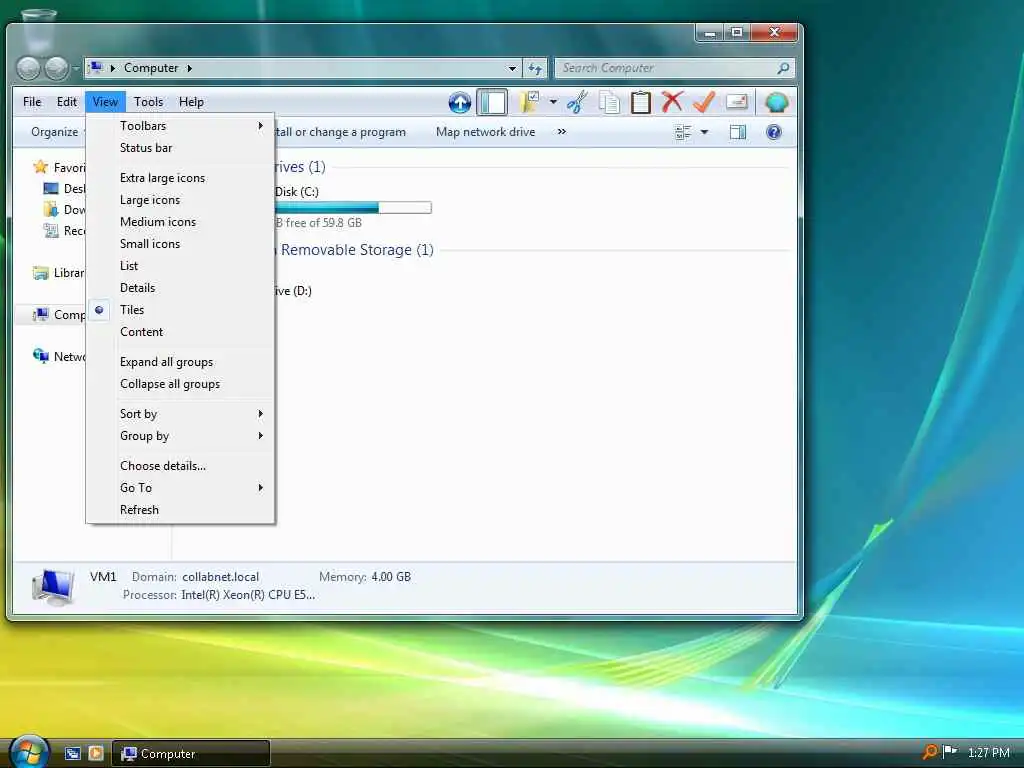Click the Show desktop quick launch icon
Image resolution: width=1024 pixels, height=768 pixels.
point(72,753)
